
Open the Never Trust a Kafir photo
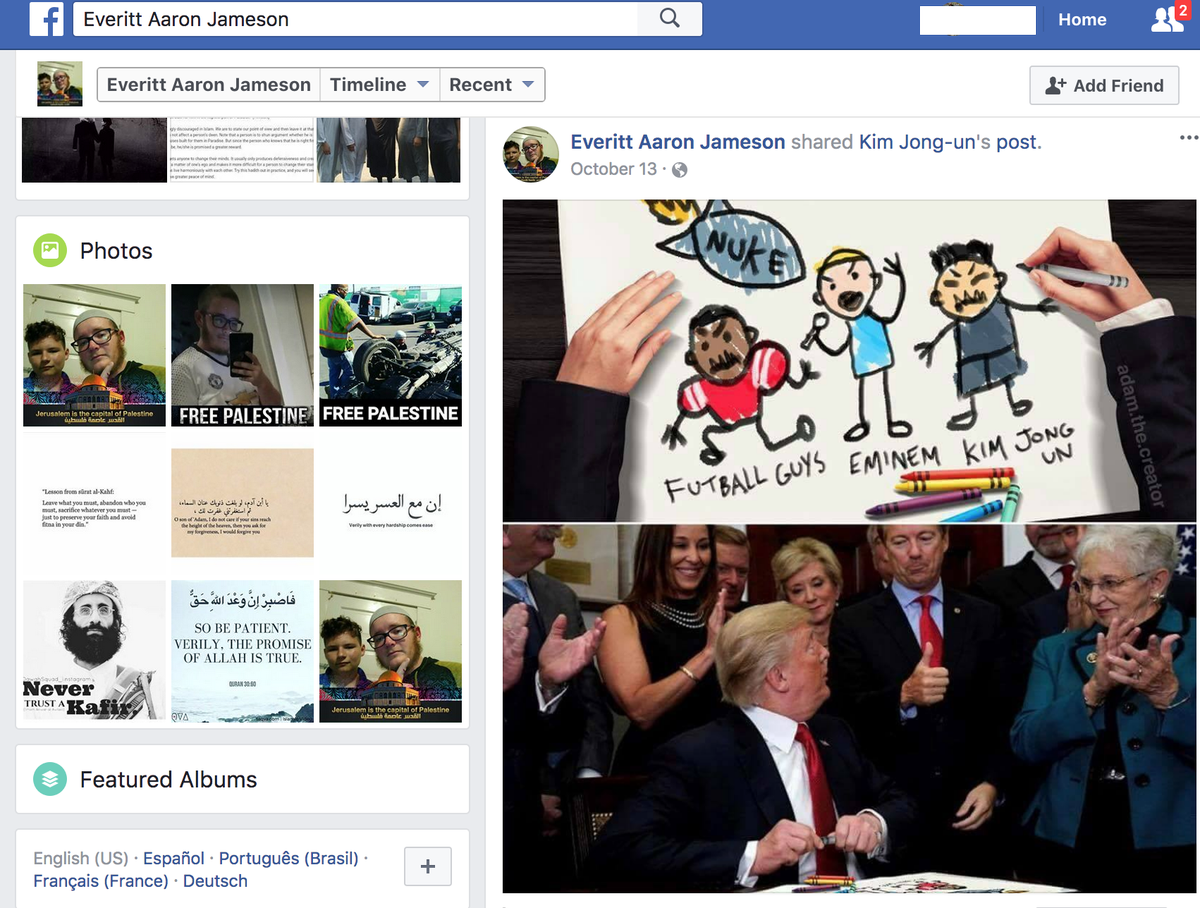95,651
